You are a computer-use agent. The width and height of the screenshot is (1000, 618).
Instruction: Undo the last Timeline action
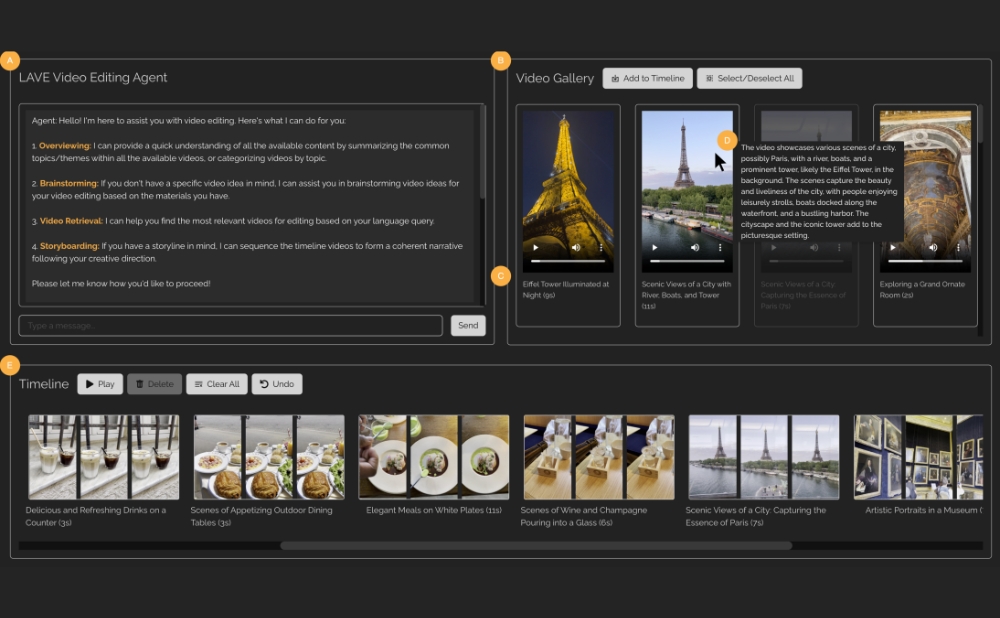coord(277,384)
